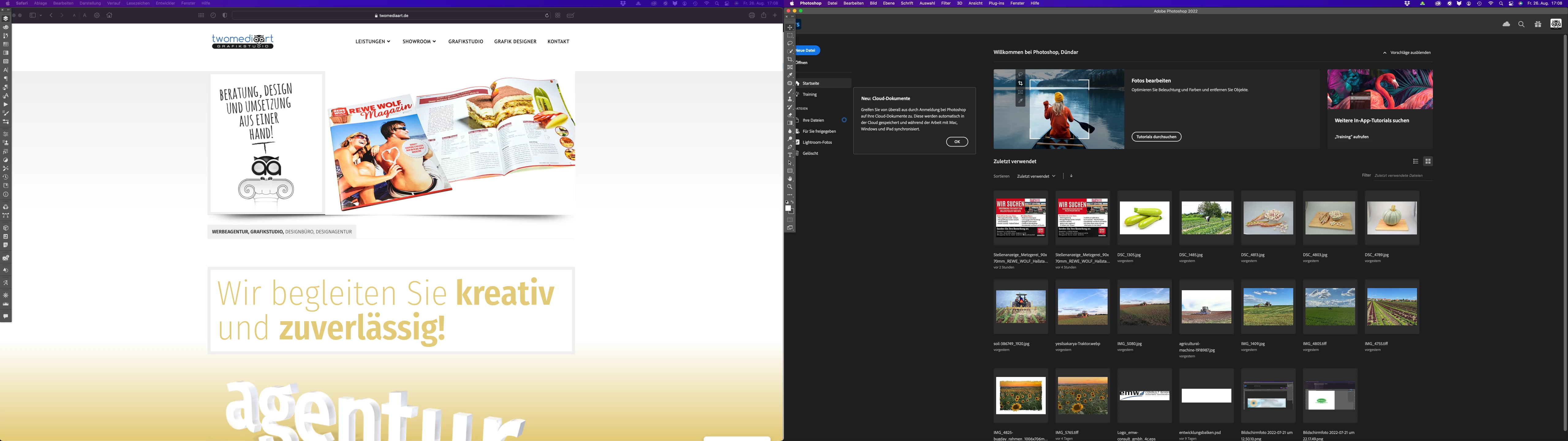Select the Crop tool in Photoshop toolbar
This screenshot has height=441, width=1568.
pos(790,60)
